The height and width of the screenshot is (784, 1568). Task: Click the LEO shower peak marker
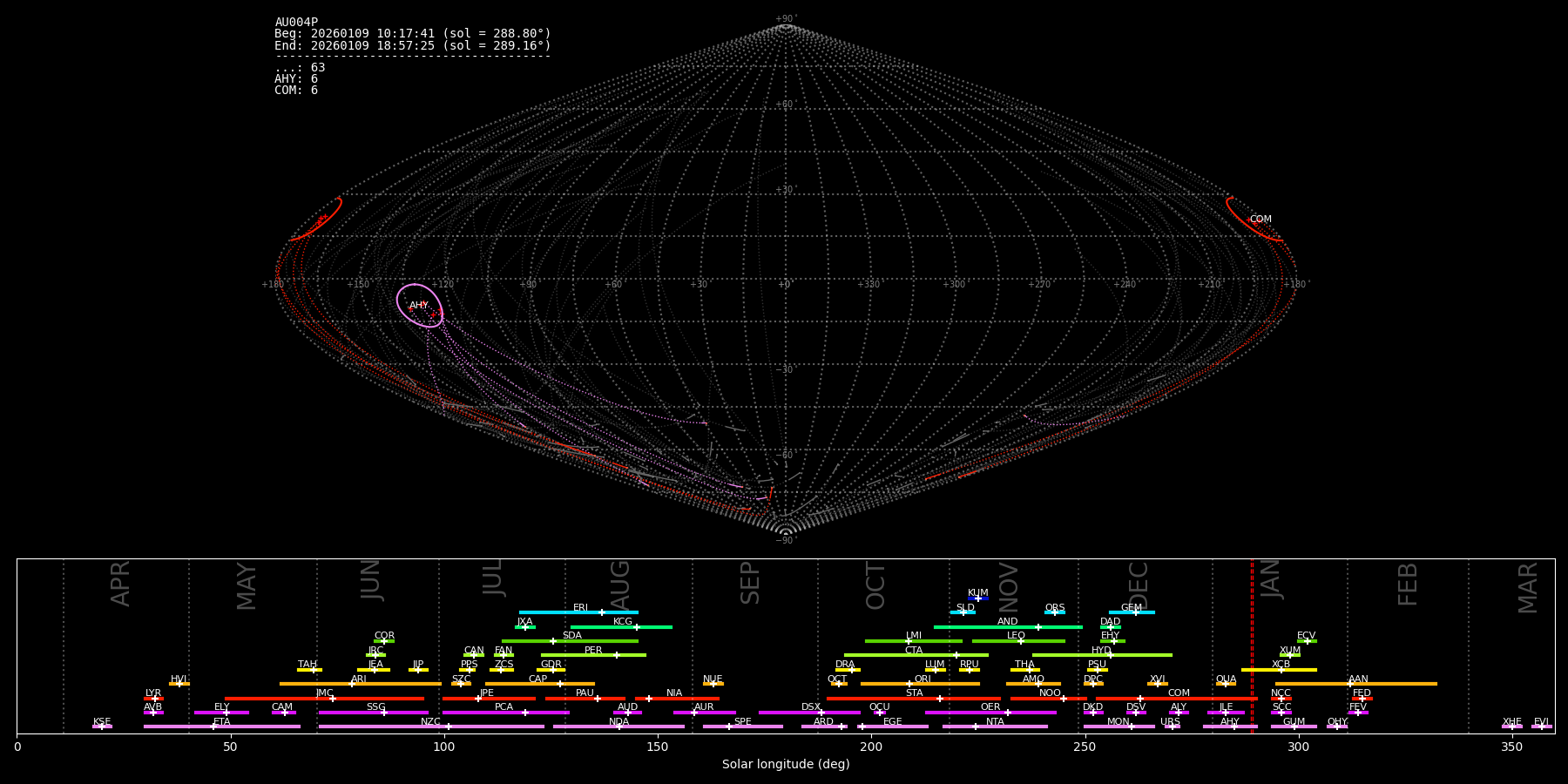[x=1020, y=641]
